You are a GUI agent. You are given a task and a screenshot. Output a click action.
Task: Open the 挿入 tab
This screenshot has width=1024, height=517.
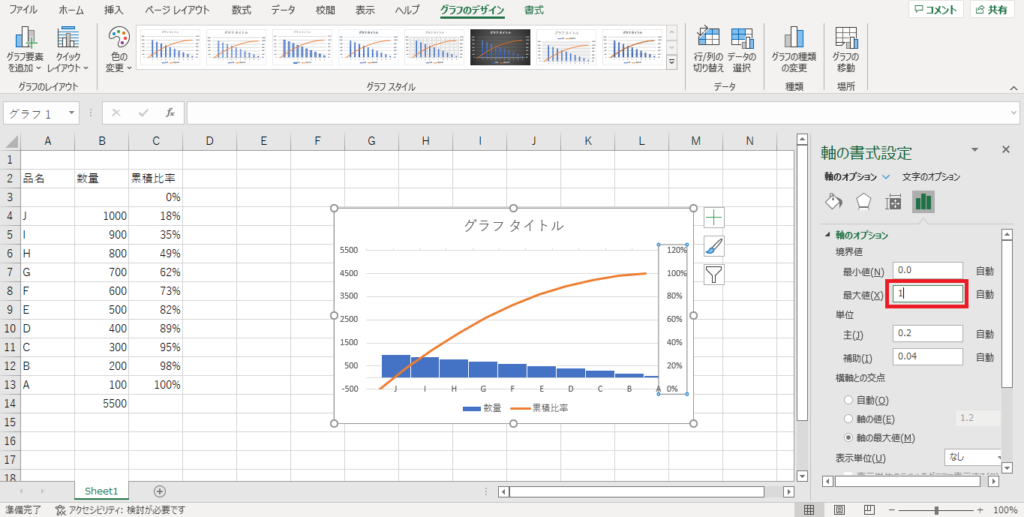(x=114, y=10)
